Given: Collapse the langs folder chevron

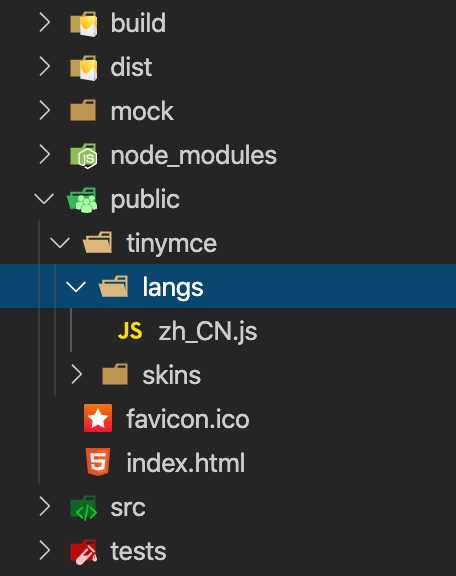Looking at the screenshot, I should pos(76,287).
